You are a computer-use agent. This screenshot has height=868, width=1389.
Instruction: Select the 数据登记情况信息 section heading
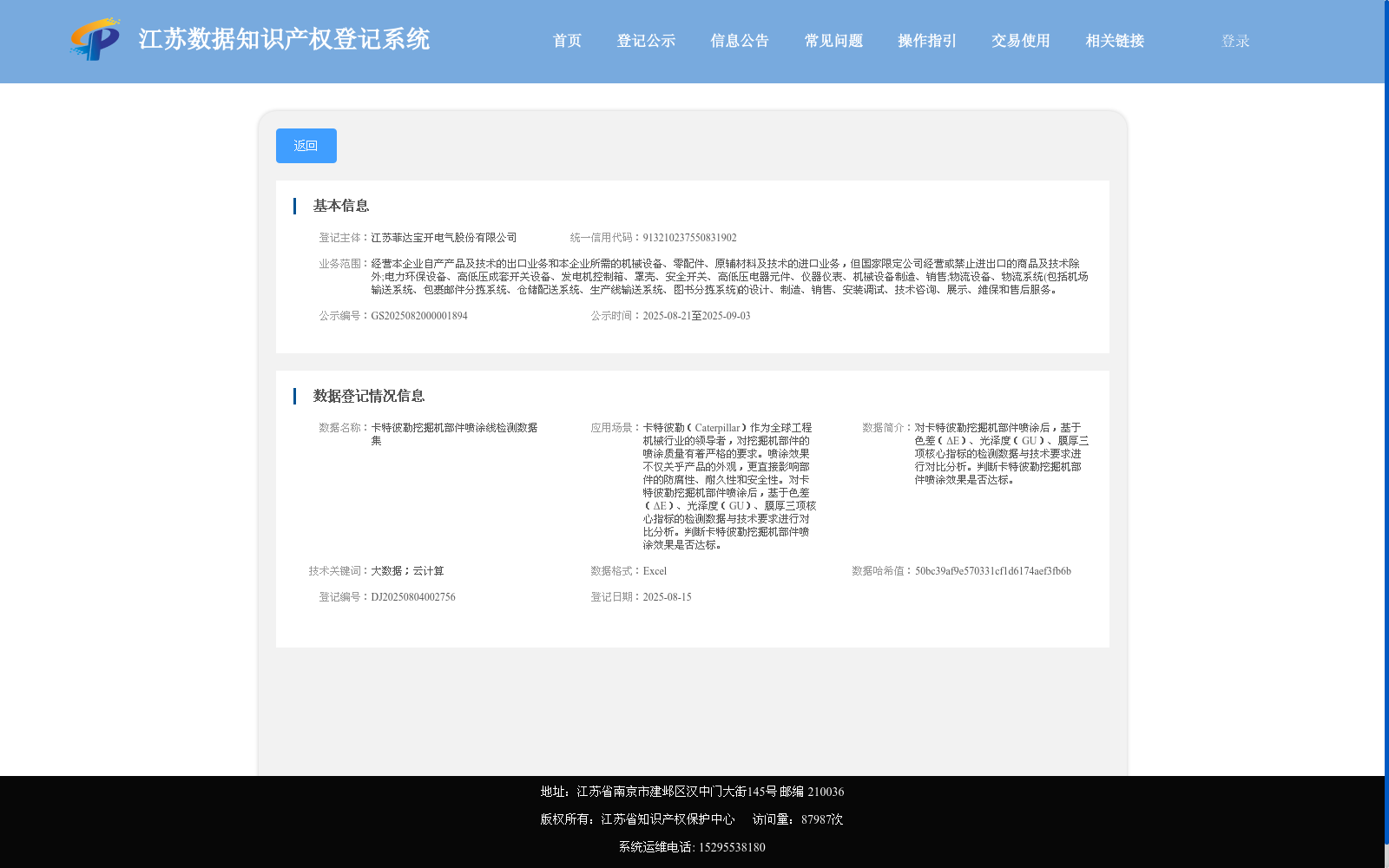click(x=369, y=396)
